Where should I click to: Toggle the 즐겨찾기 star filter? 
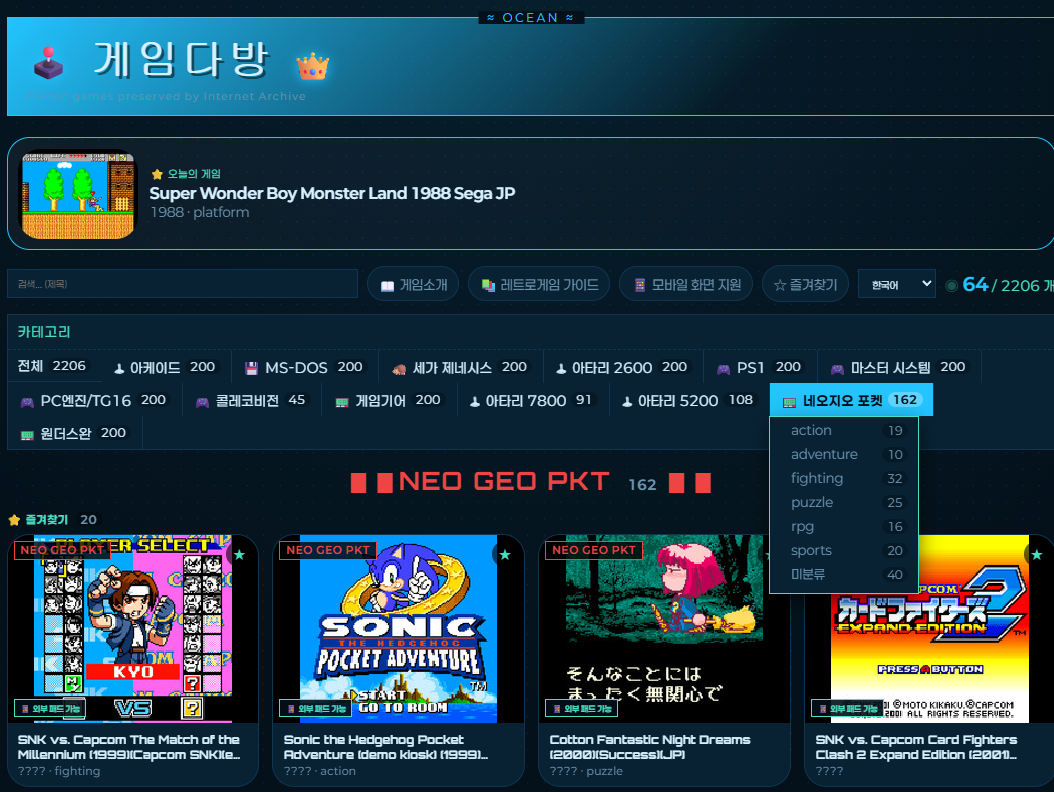pyautogui.click(x=805, y=284)
